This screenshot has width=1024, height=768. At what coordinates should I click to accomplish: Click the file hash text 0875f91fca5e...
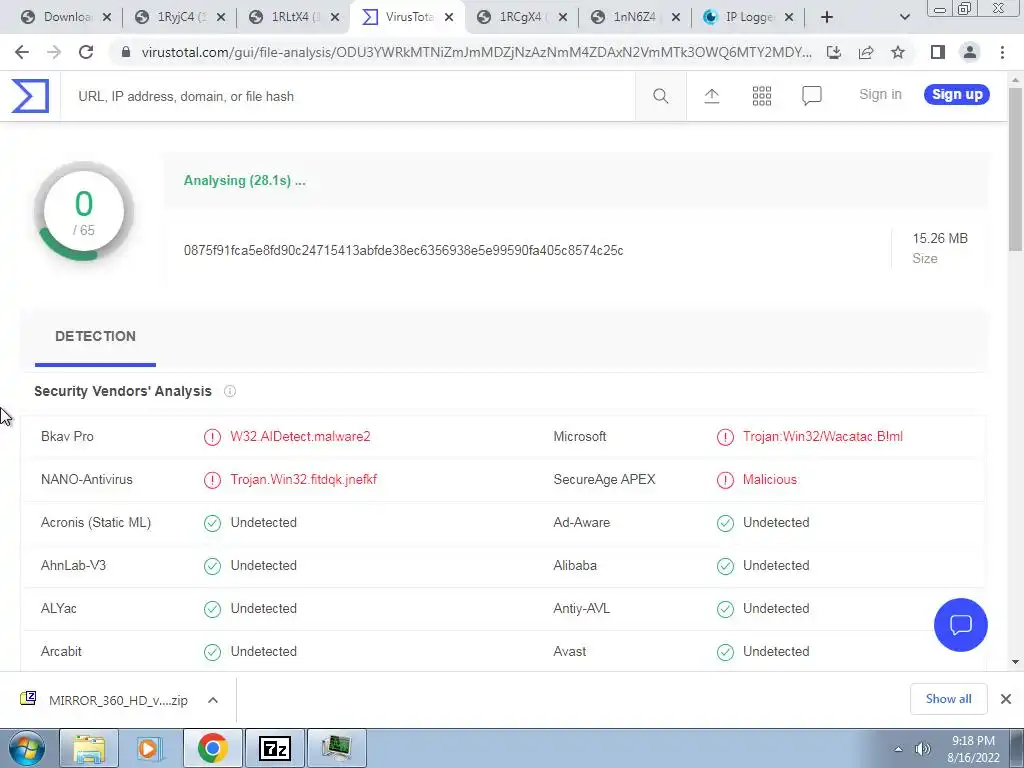click(404, 251)
